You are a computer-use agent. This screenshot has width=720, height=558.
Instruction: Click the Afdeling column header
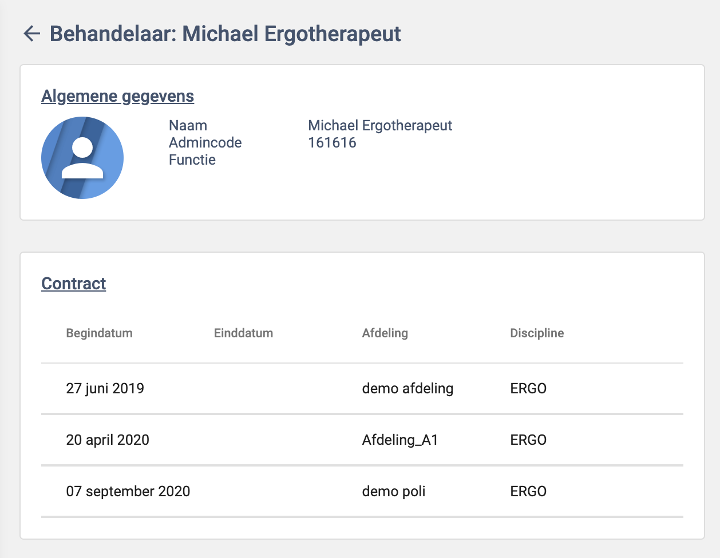(385, 333)
